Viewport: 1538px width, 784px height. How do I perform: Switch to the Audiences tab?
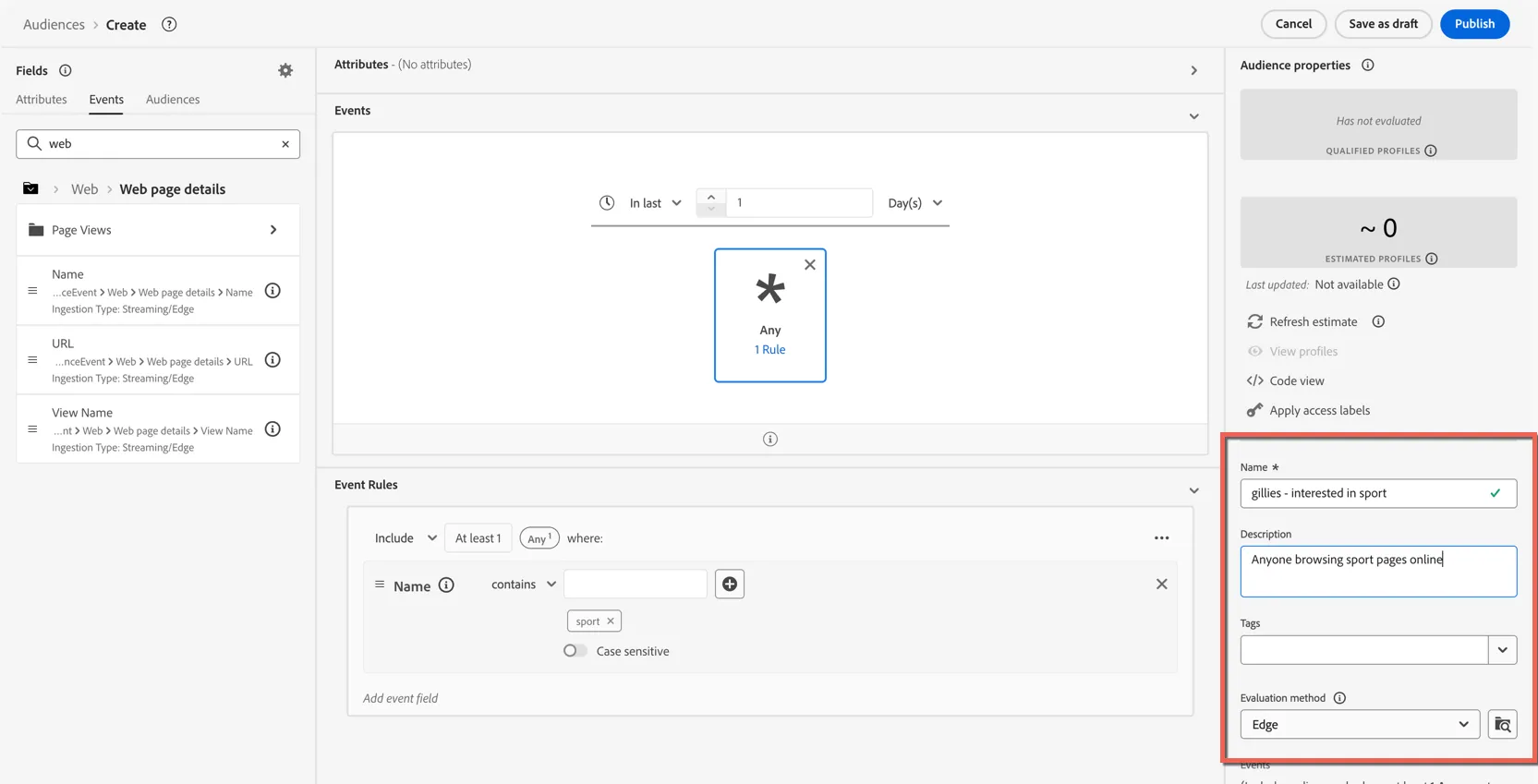pyautogui.click(x=173, y=99)
